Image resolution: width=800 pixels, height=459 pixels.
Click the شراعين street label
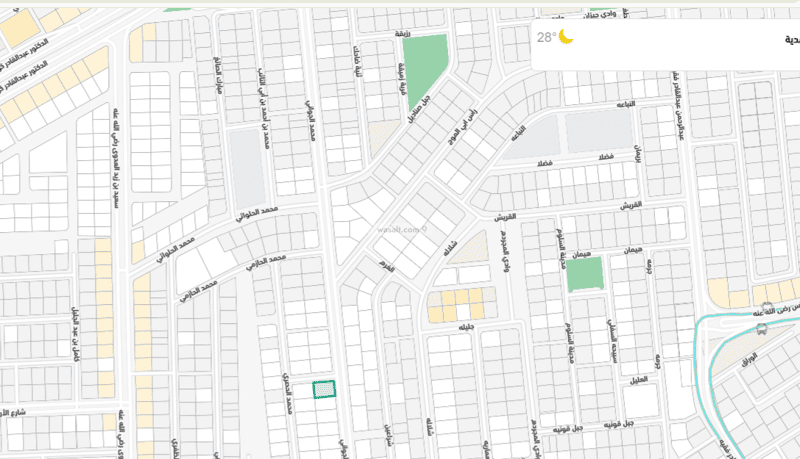tap(389, 435)
